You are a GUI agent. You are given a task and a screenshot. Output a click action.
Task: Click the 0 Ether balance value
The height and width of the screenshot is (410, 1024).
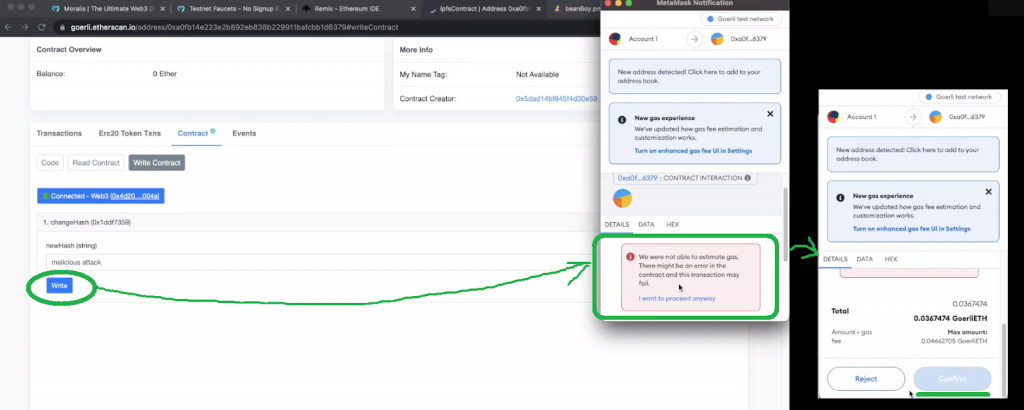165,74
